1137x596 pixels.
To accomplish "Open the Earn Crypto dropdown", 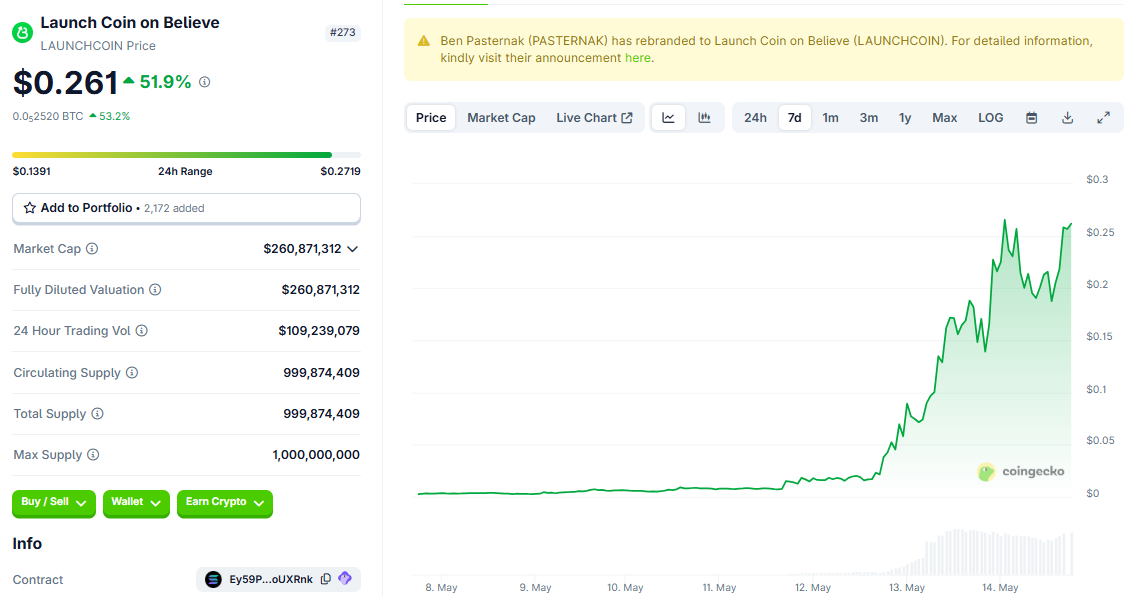I will click(x=225, y=502).
